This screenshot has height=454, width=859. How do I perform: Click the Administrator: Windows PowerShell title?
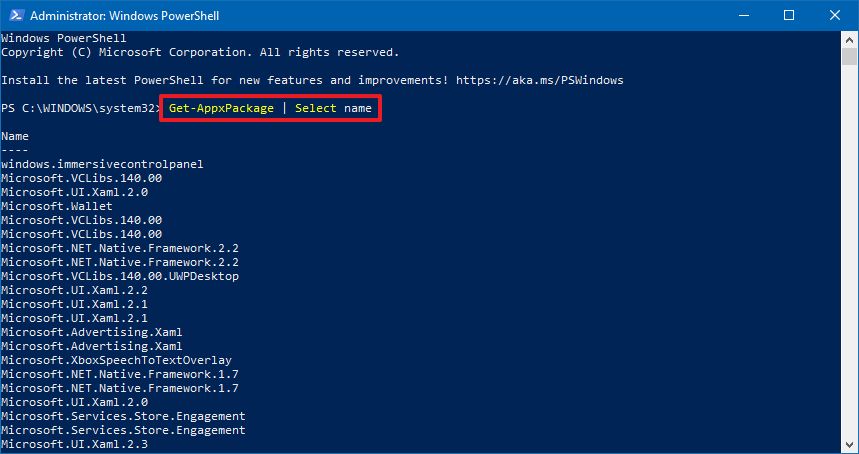tap(124, 16)
